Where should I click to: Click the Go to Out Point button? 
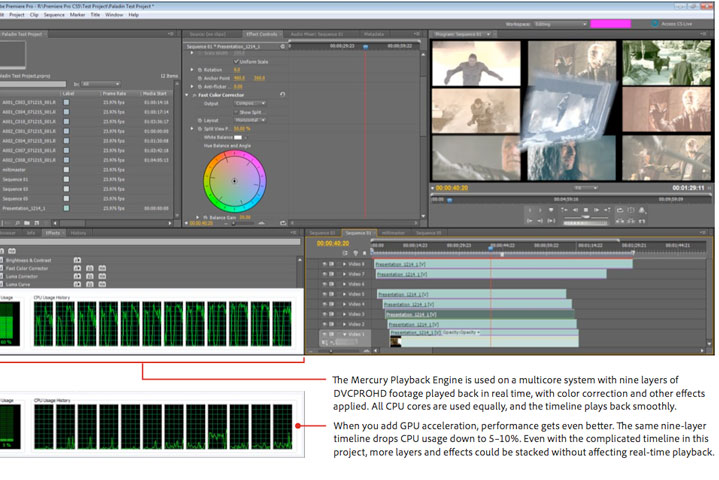tap(540, 221)
